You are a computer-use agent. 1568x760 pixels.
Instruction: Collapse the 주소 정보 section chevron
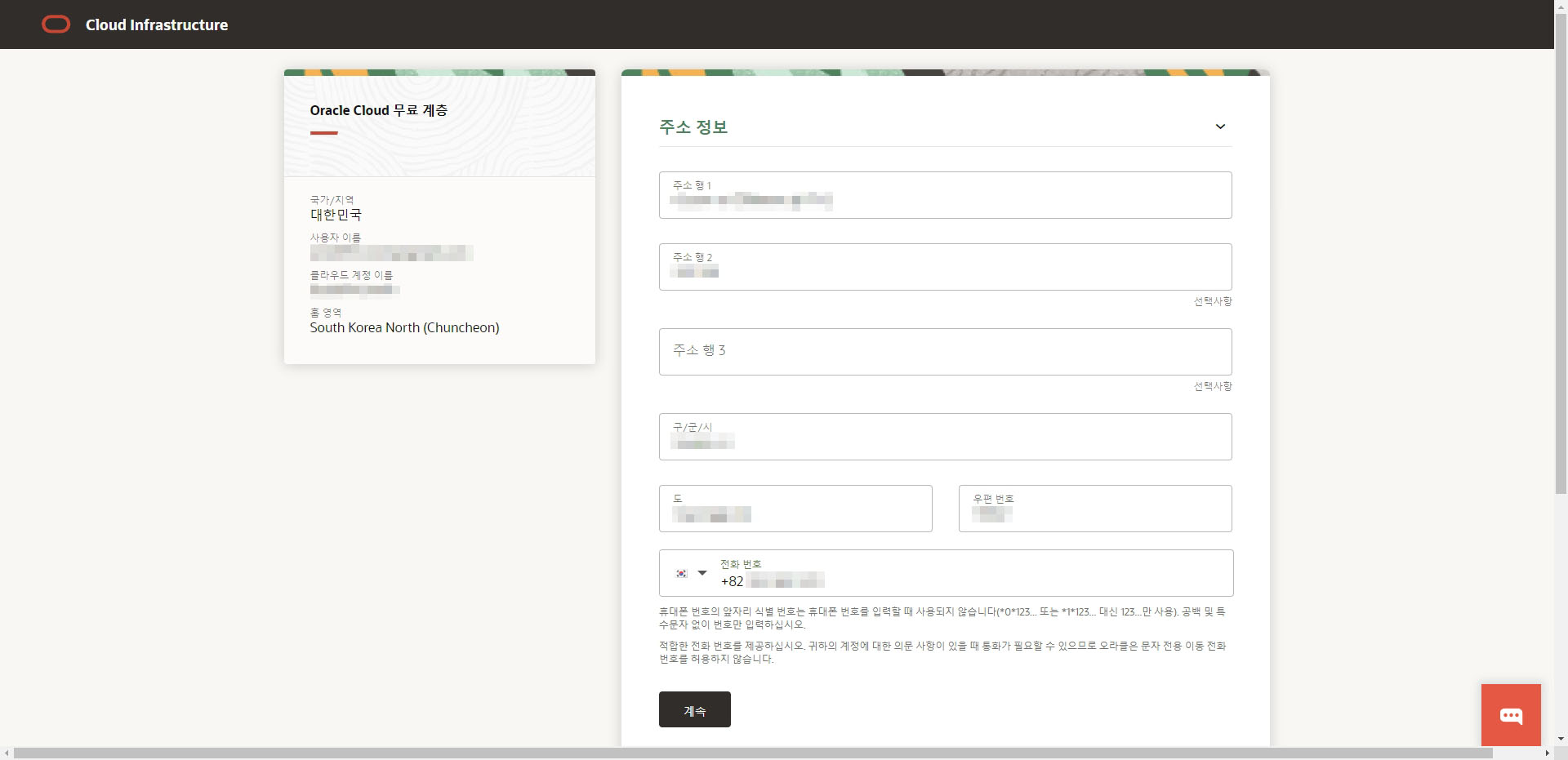(x=1220, y=127)
